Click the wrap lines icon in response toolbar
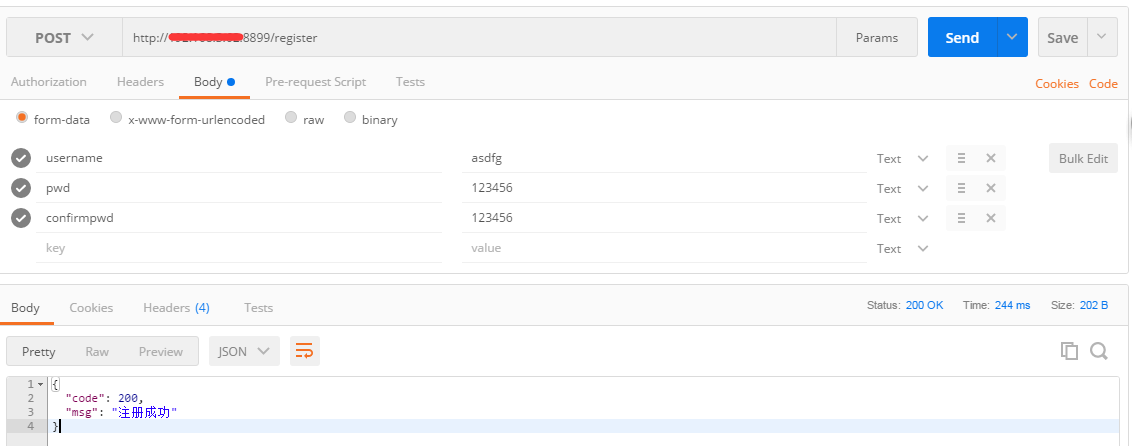This screenshot has width=1132, height=446. click(x=304, y=351)
